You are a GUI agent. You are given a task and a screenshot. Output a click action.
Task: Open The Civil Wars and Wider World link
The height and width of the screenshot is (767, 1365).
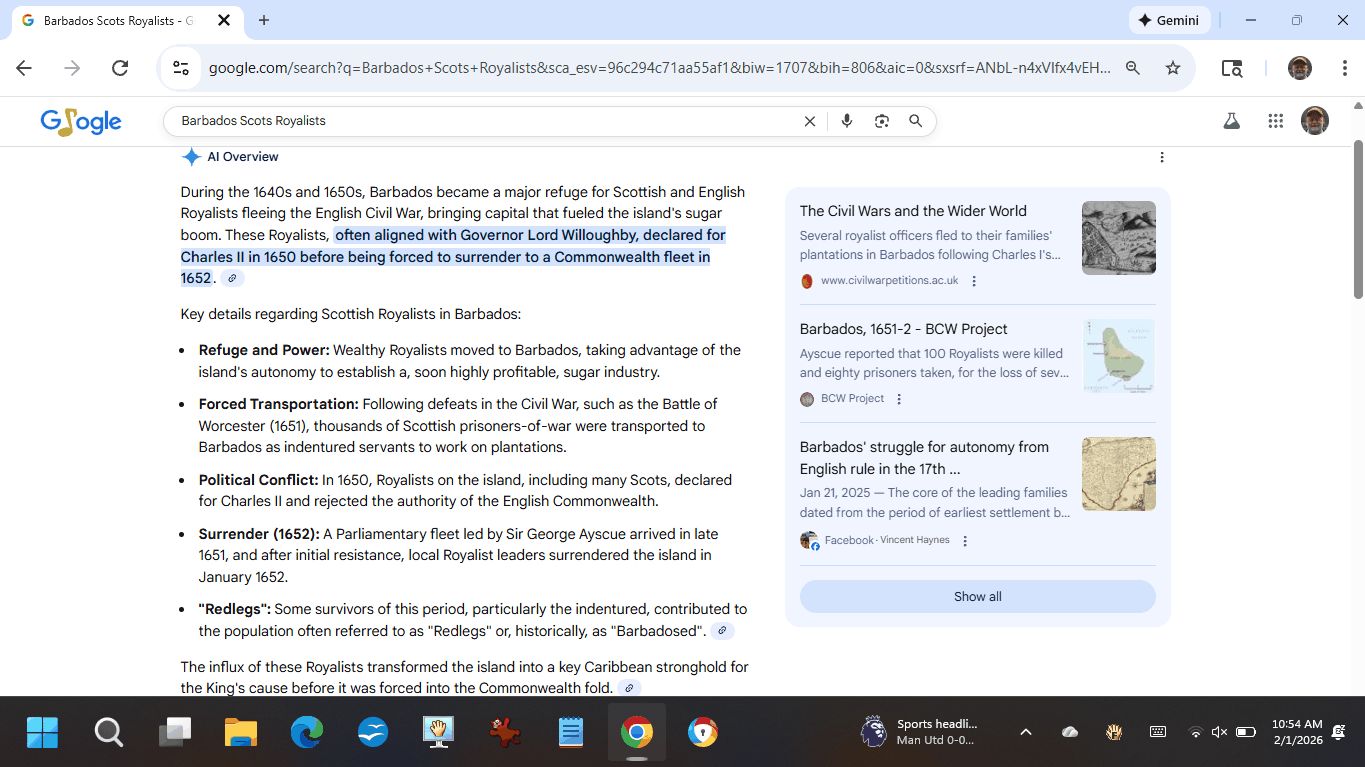[913, 211]
